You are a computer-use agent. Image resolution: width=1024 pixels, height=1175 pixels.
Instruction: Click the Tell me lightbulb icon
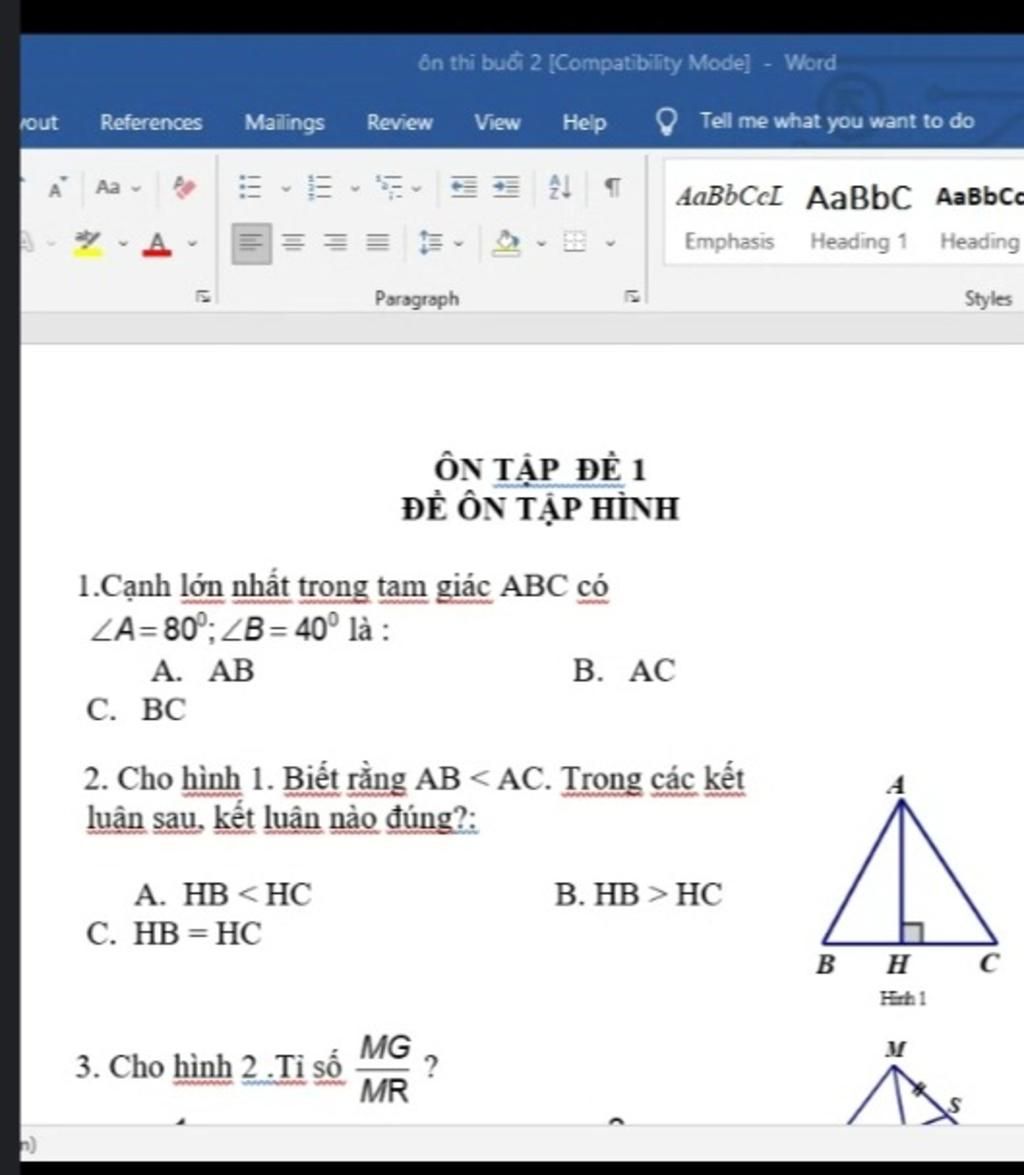point(666,121)
